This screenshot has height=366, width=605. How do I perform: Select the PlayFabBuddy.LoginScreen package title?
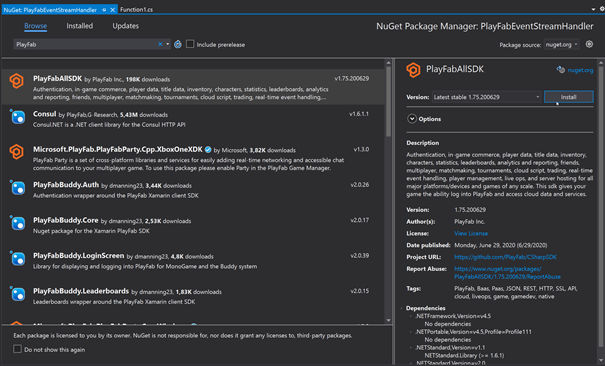[79, 256]
